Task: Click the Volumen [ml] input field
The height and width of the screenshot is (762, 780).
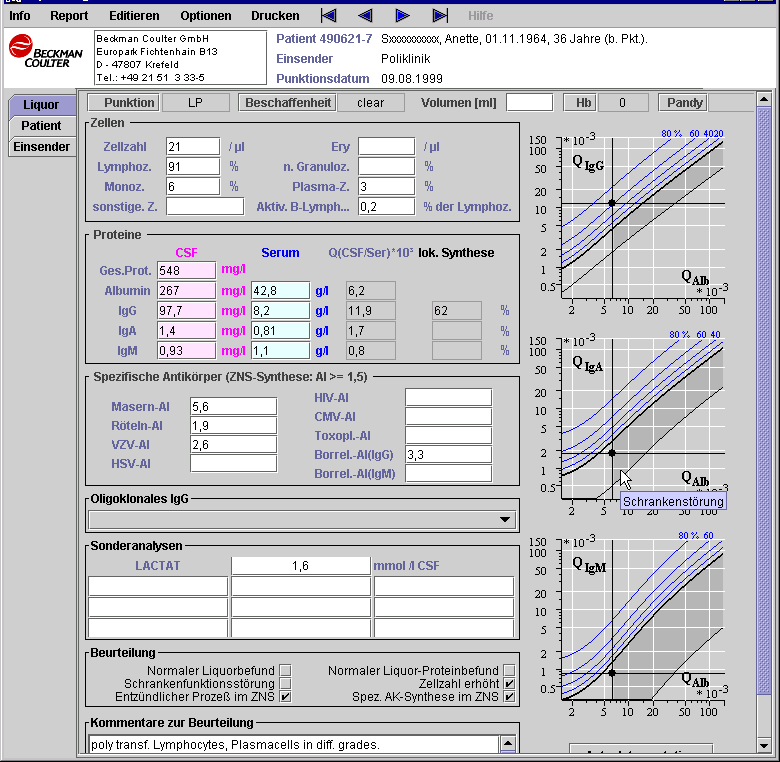Action: tap(529, 102)
